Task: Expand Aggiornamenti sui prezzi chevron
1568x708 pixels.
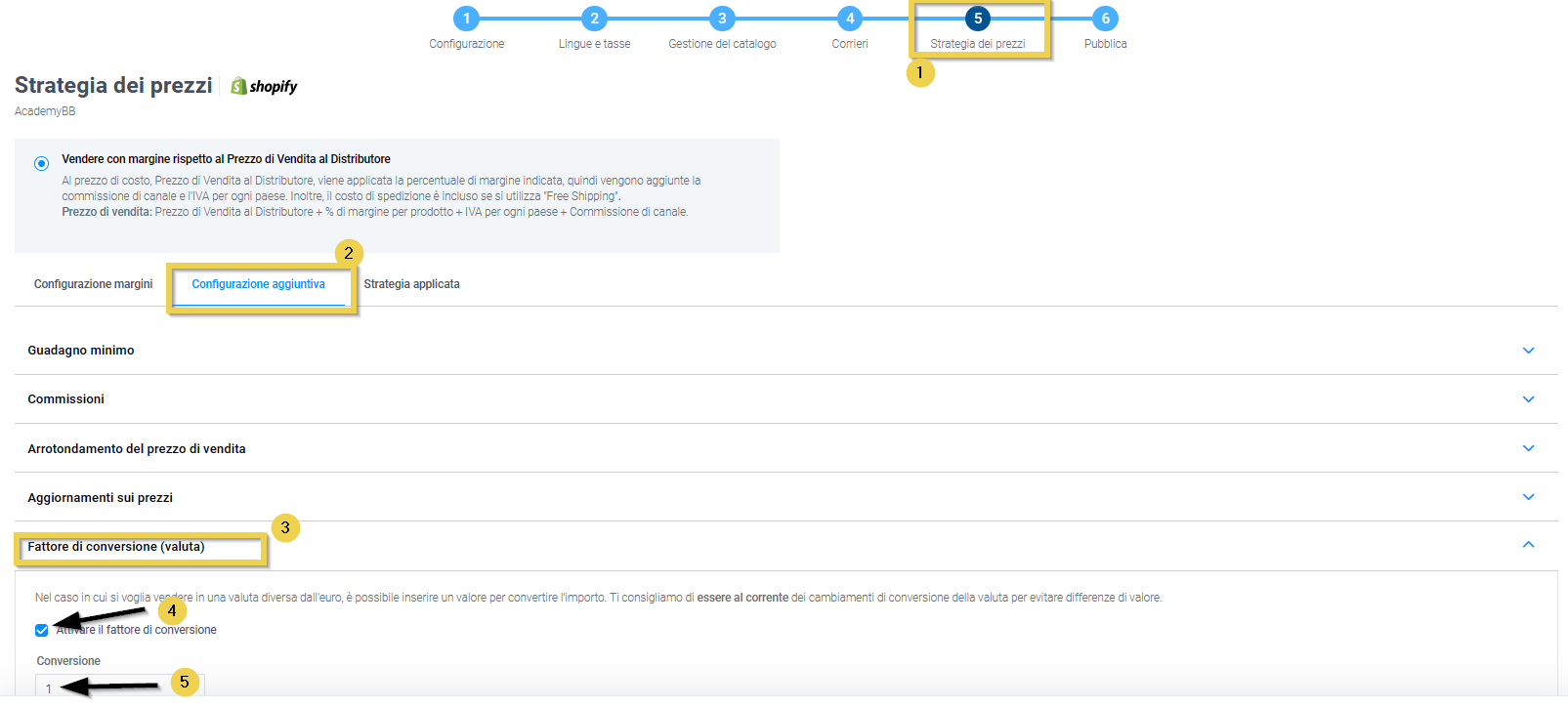Action: click(1528, 497)
